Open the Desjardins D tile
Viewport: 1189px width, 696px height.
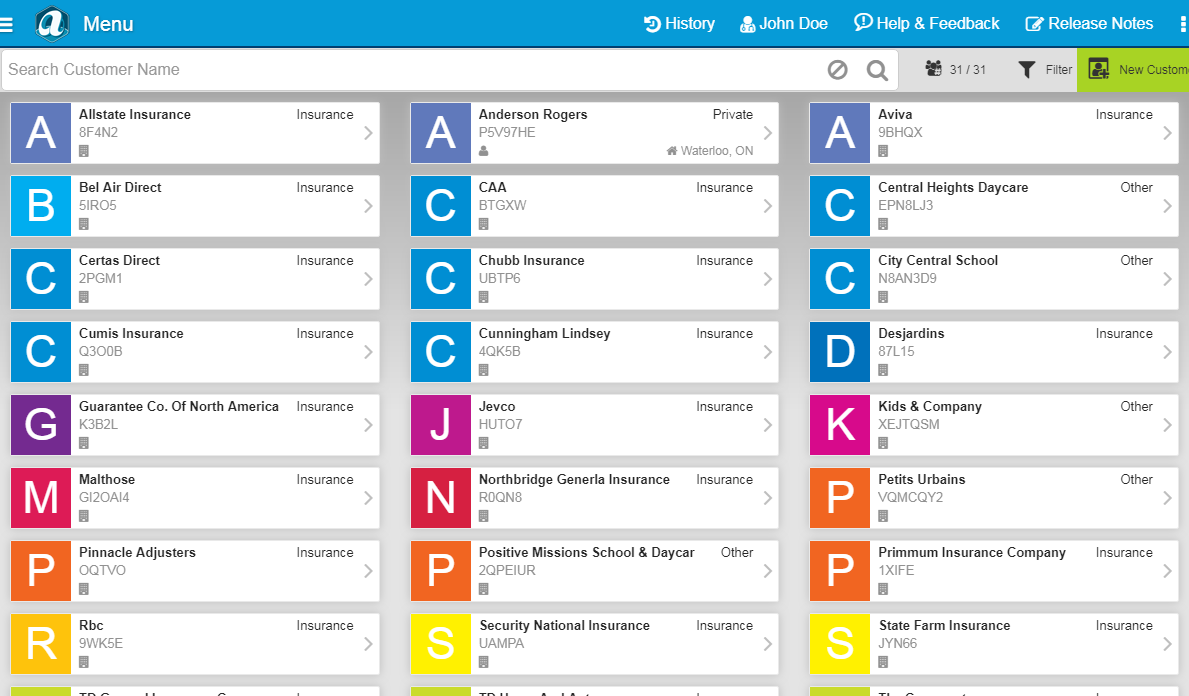(x=840, y=352)
